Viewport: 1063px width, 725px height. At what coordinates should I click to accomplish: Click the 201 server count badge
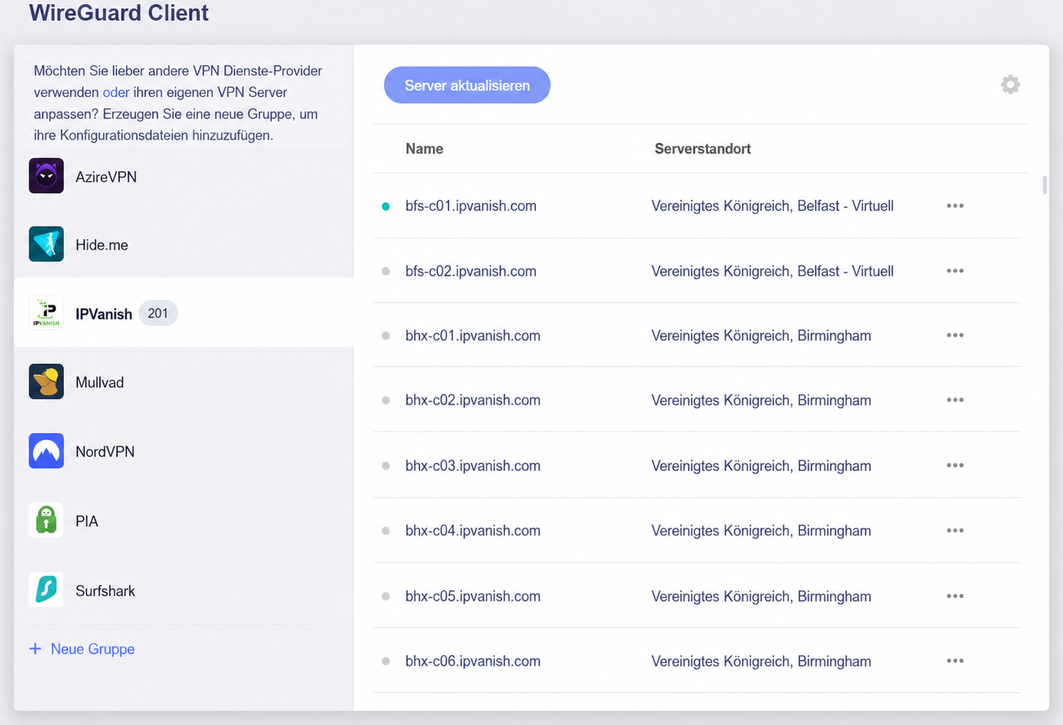click(158, 313)
